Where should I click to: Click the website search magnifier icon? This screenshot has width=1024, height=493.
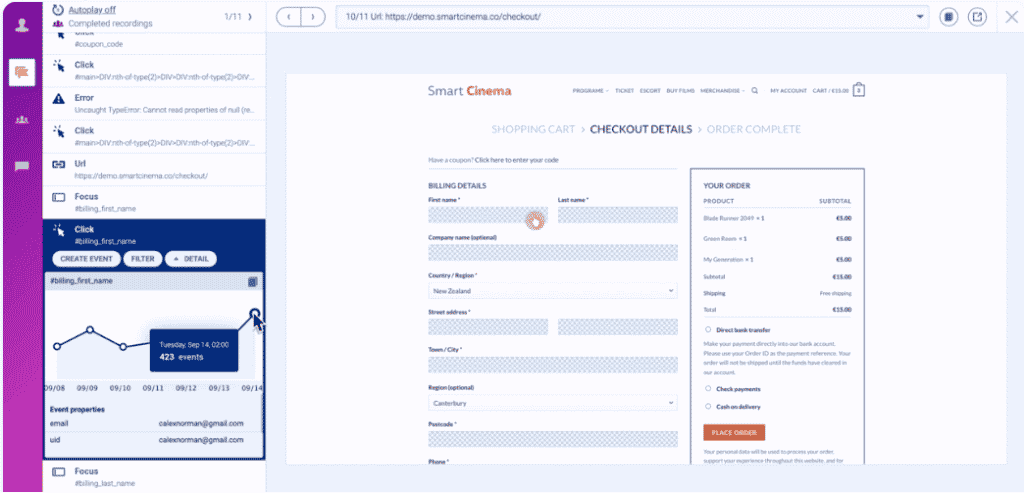pyautogui.click(x=755, y=91)
